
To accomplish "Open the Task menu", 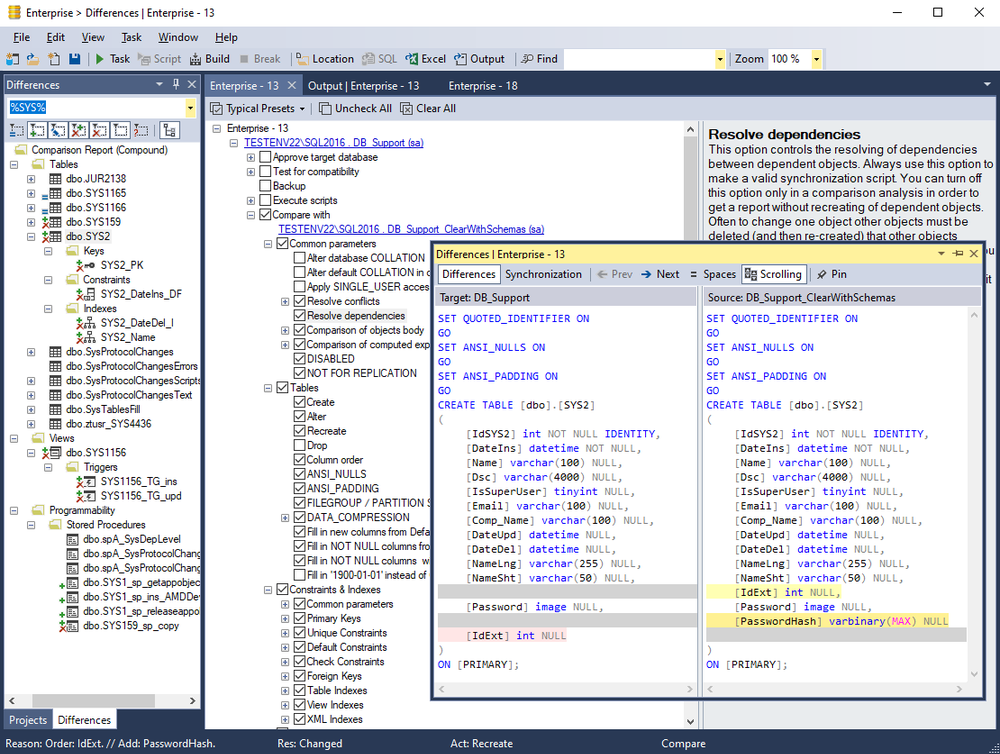I will pyautogui.click(x=131, y=38).
